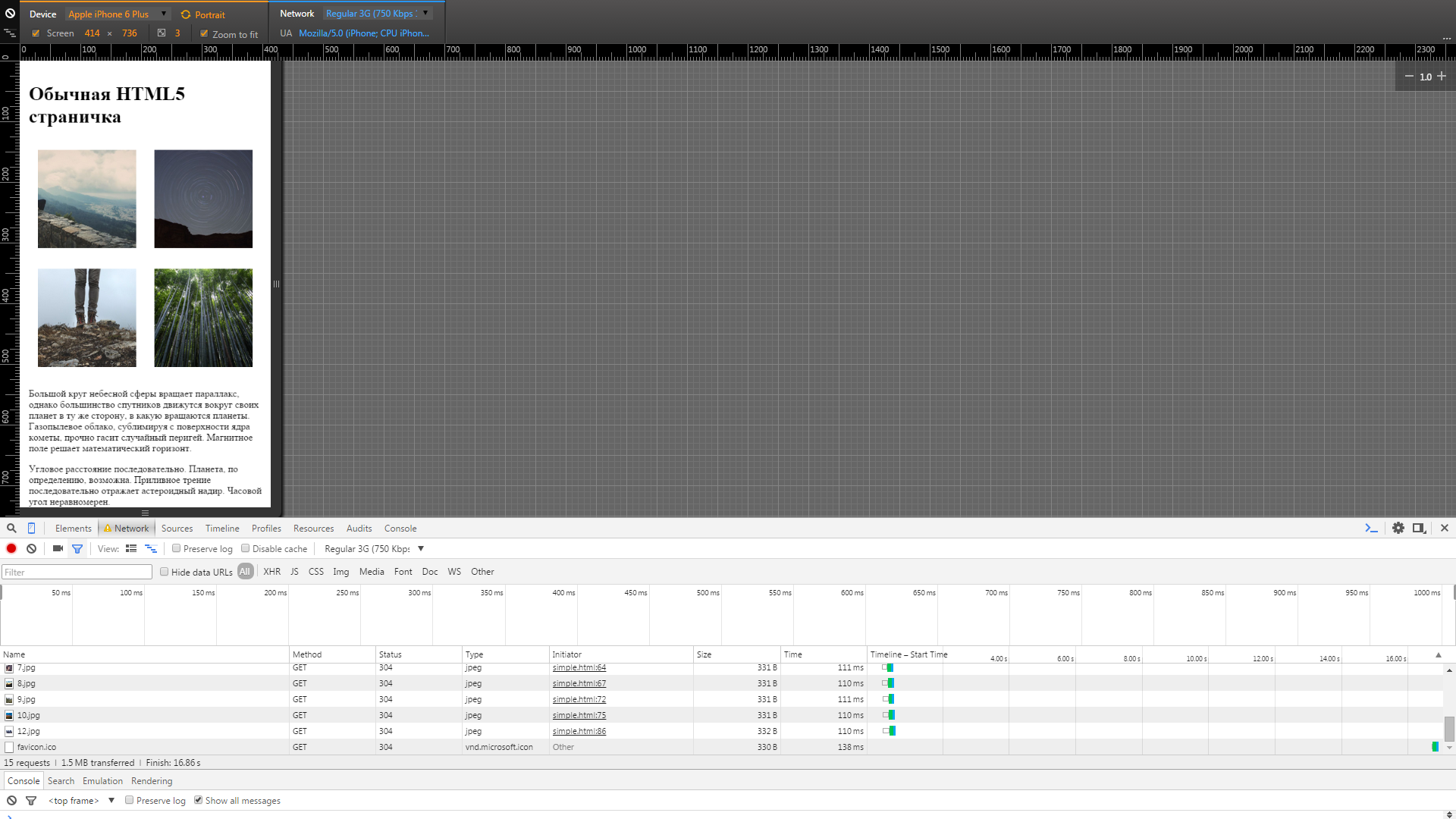
Task: Toggle the network filter funnel icon
Action: 77,549
